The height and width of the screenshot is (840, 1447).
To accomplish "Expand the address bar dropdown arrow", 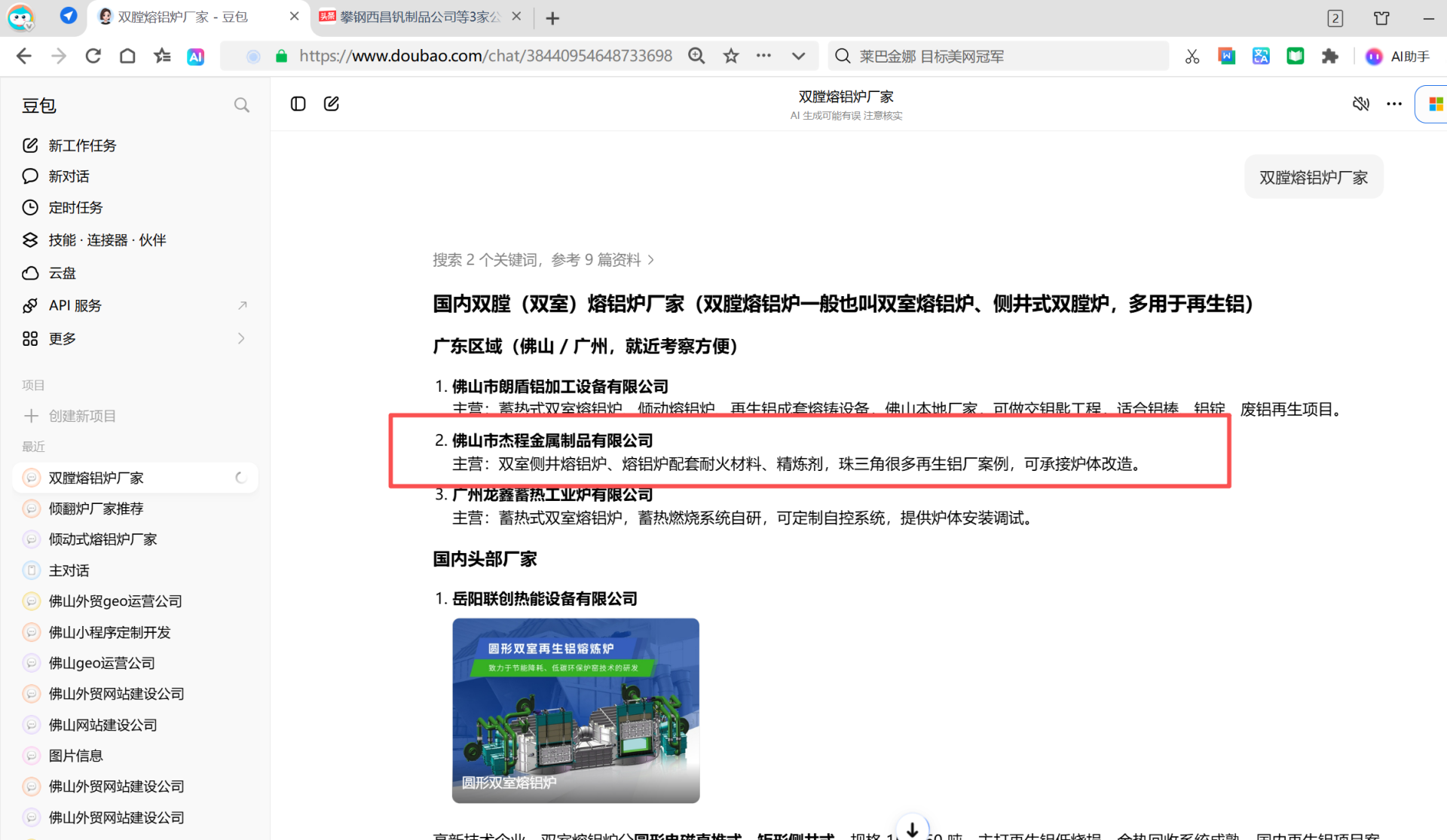I will (798, 56).
